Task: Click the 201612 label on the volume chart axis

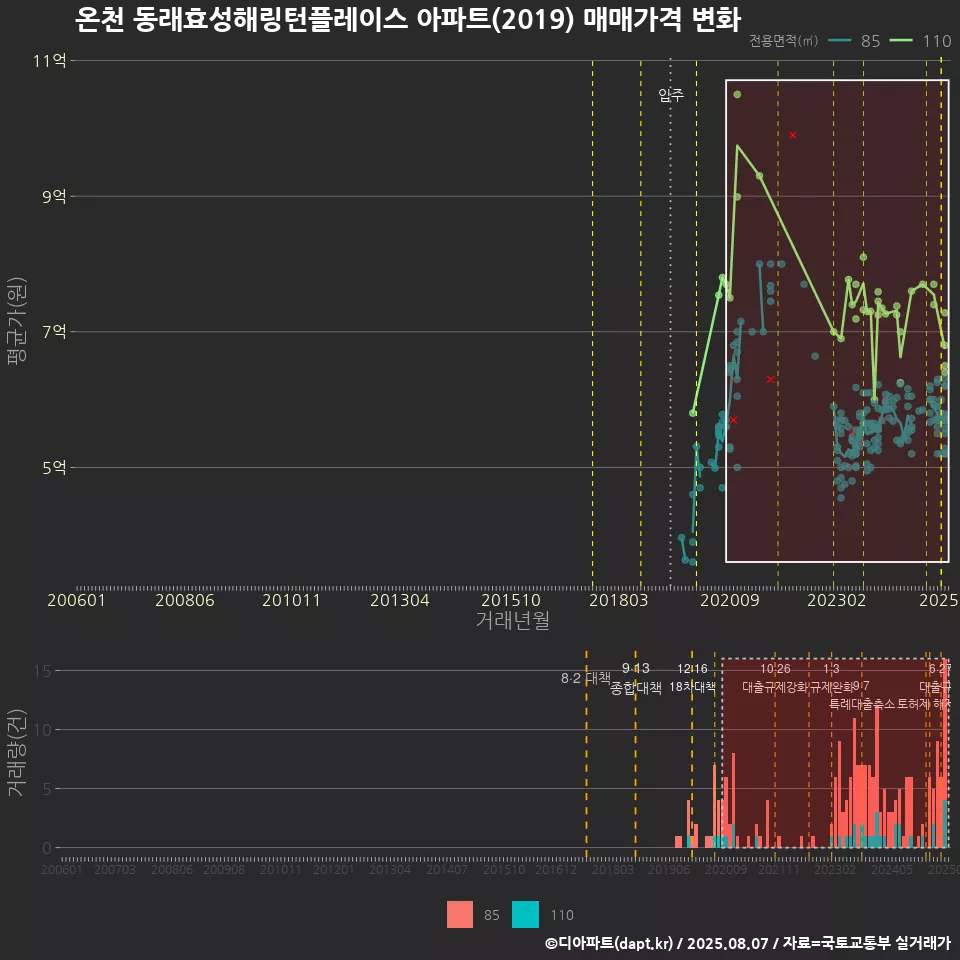Action: 556,869
